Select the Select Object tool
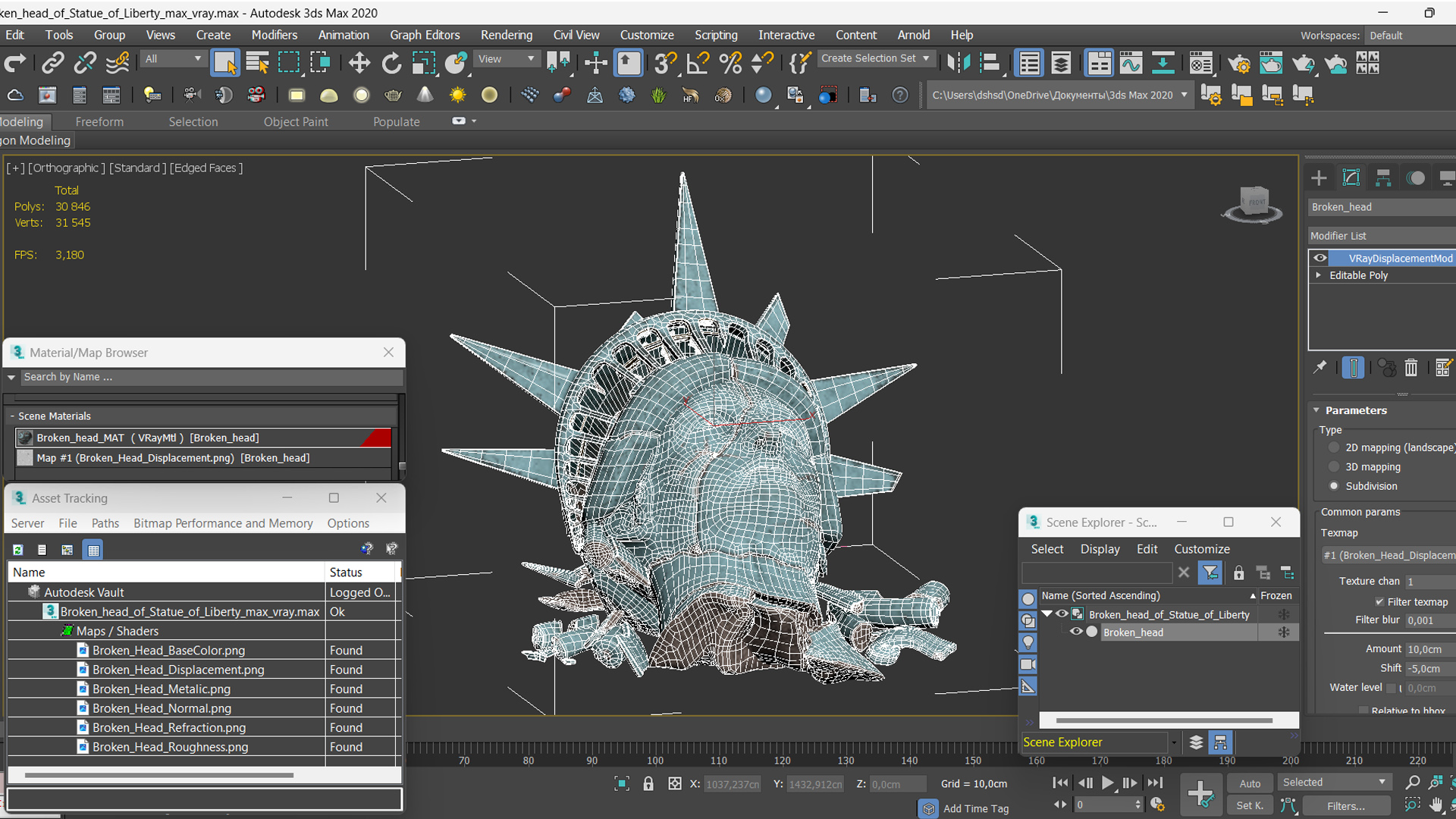Viewport: 1456px width, 819px height. click(224, 63)
